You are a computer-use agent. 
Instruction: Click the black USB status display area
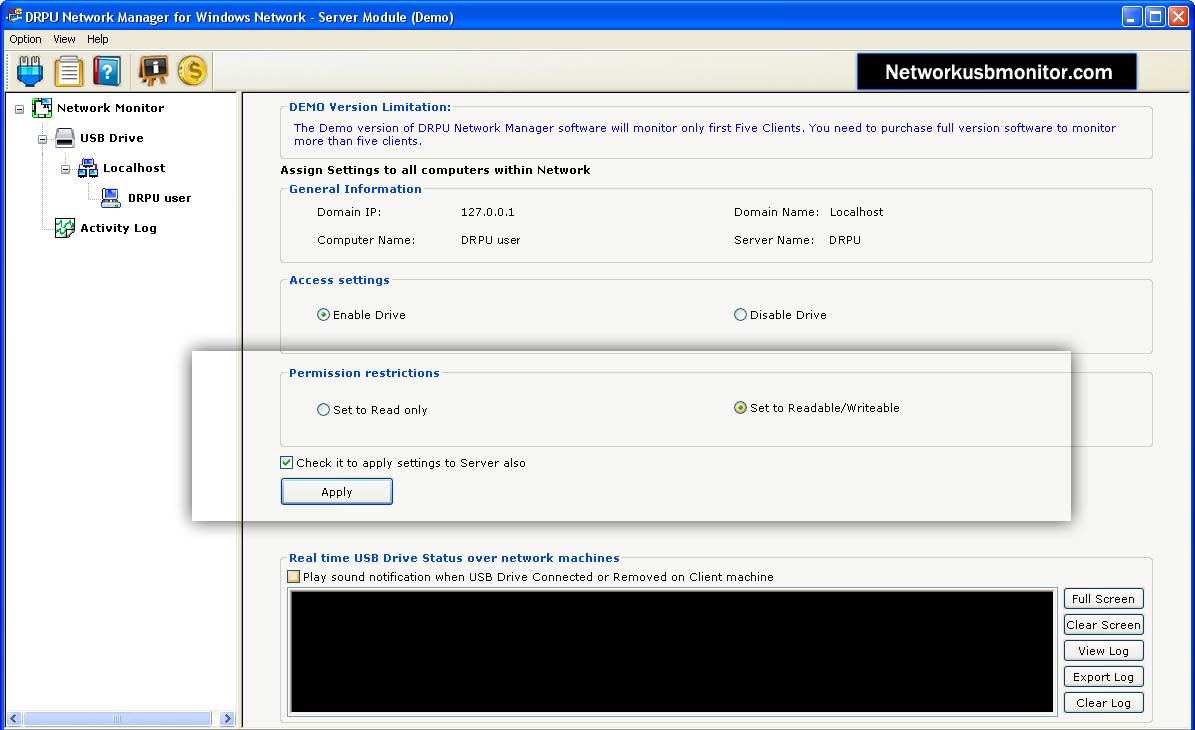[x=672, y=652]
